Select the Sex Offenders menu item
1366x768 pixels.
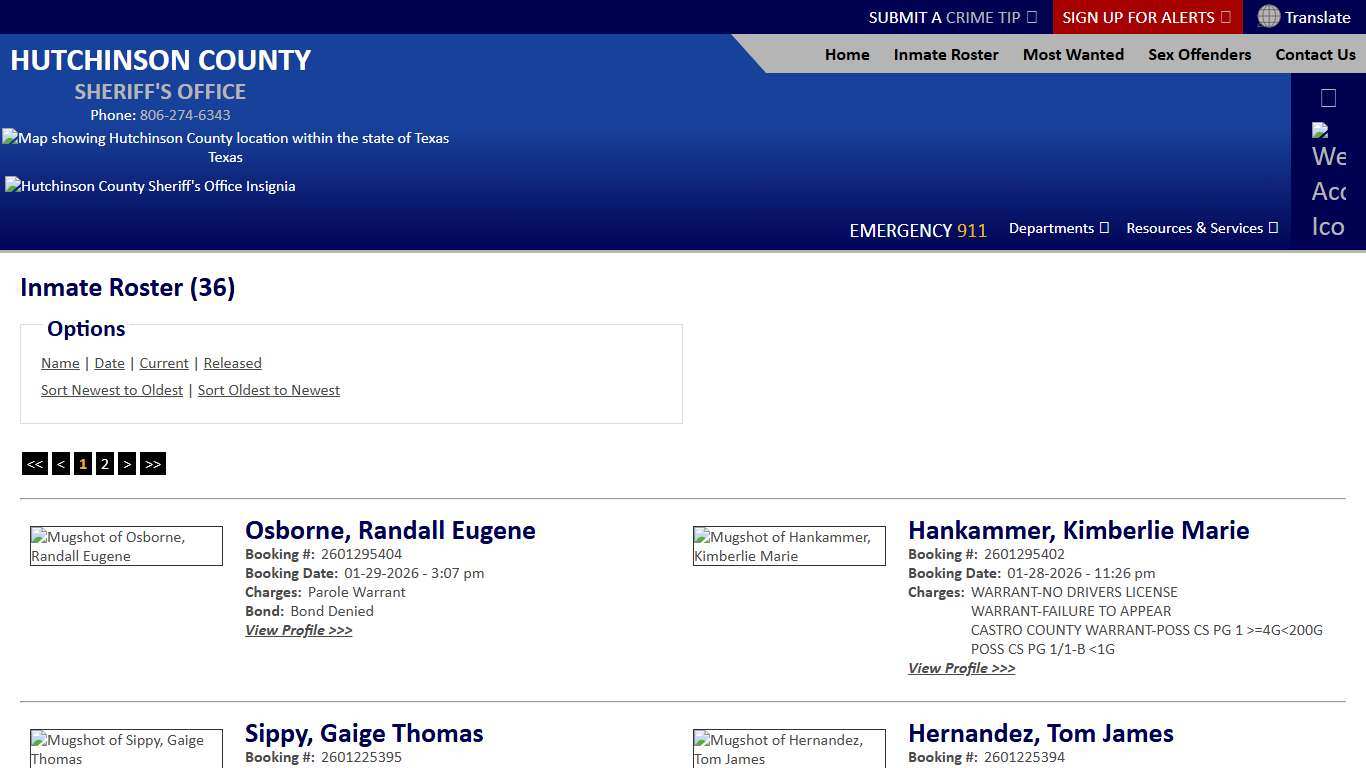[x=1199, y=54]
